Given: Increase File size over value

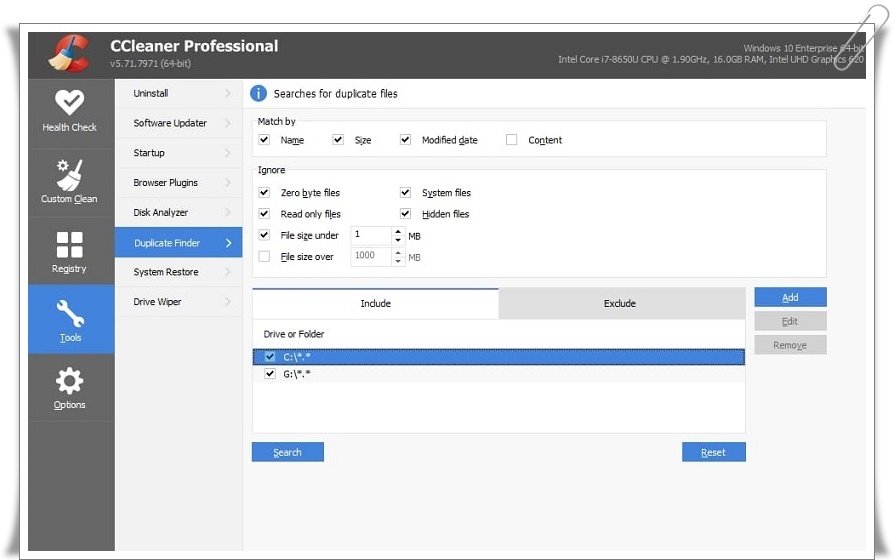Looking at the screenshot, I should [x=398, y=252].
